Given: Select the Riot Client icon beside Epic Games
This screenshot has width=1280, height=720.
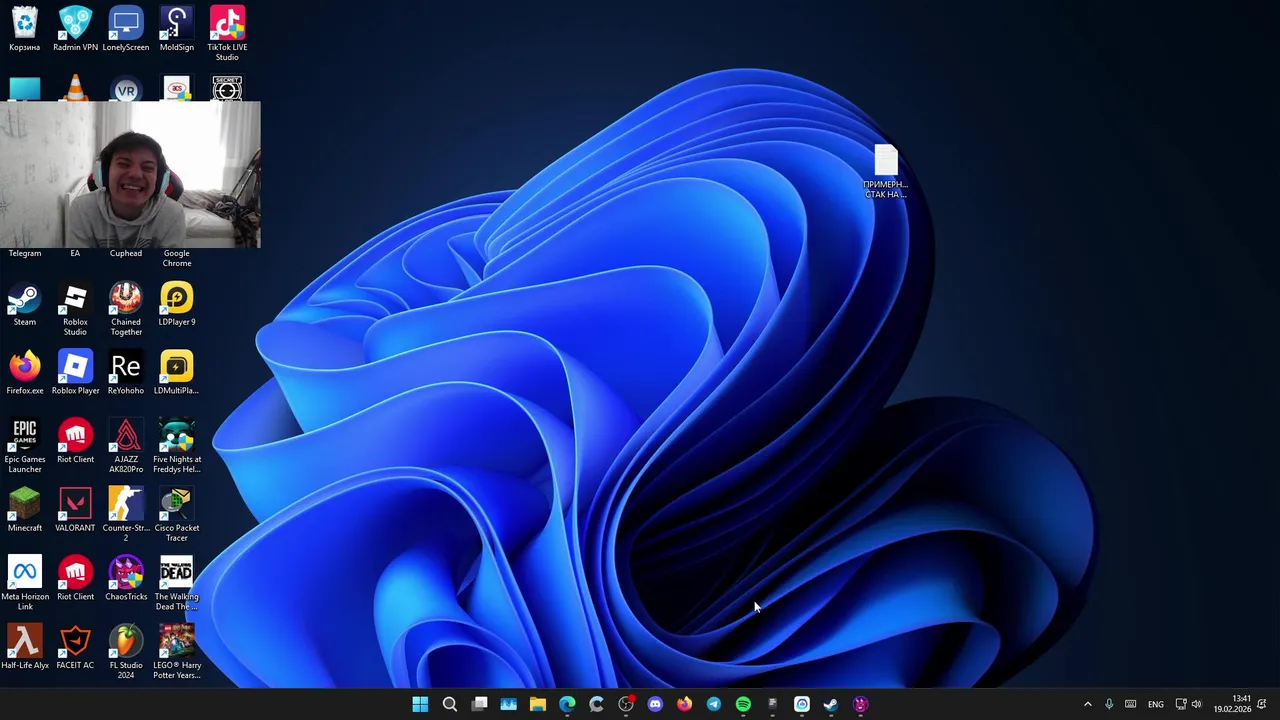Looking at the screenshot, I should pyautogui.click(x=75, y=442).
